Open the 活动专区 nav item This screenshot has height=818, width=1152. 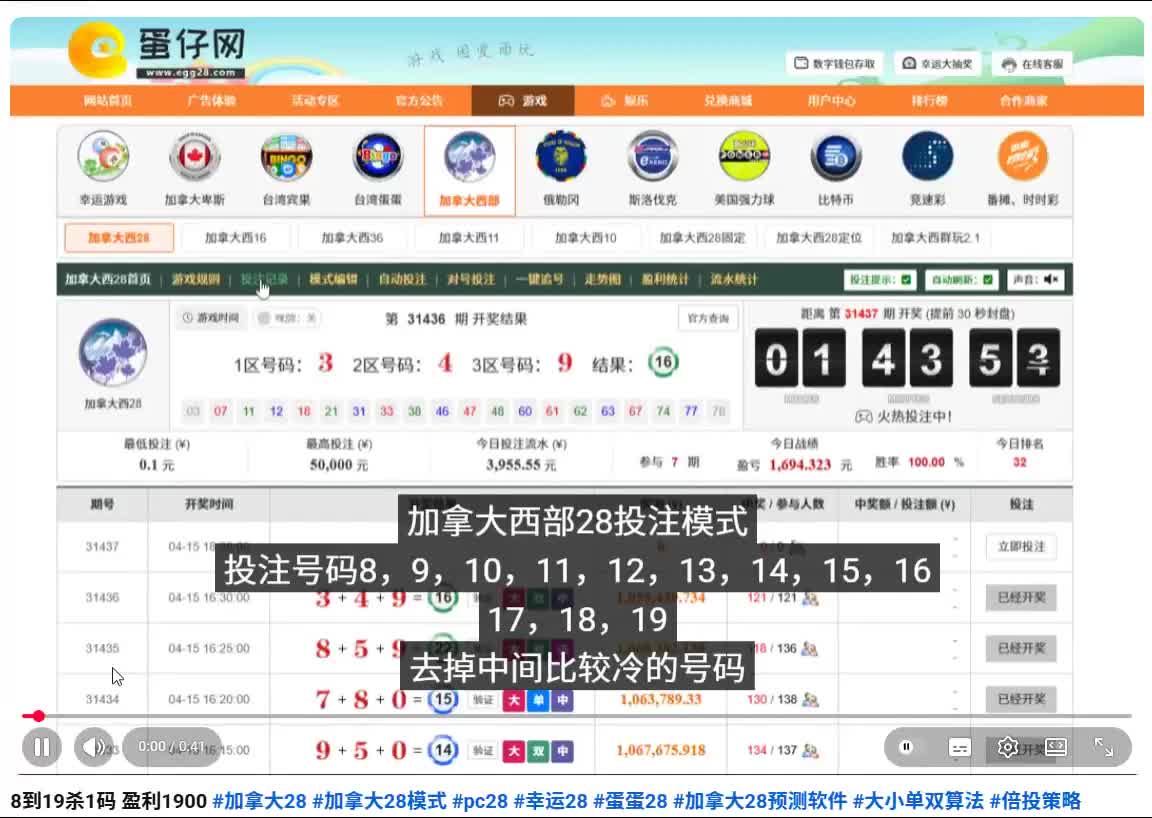(x=315, y=101)
